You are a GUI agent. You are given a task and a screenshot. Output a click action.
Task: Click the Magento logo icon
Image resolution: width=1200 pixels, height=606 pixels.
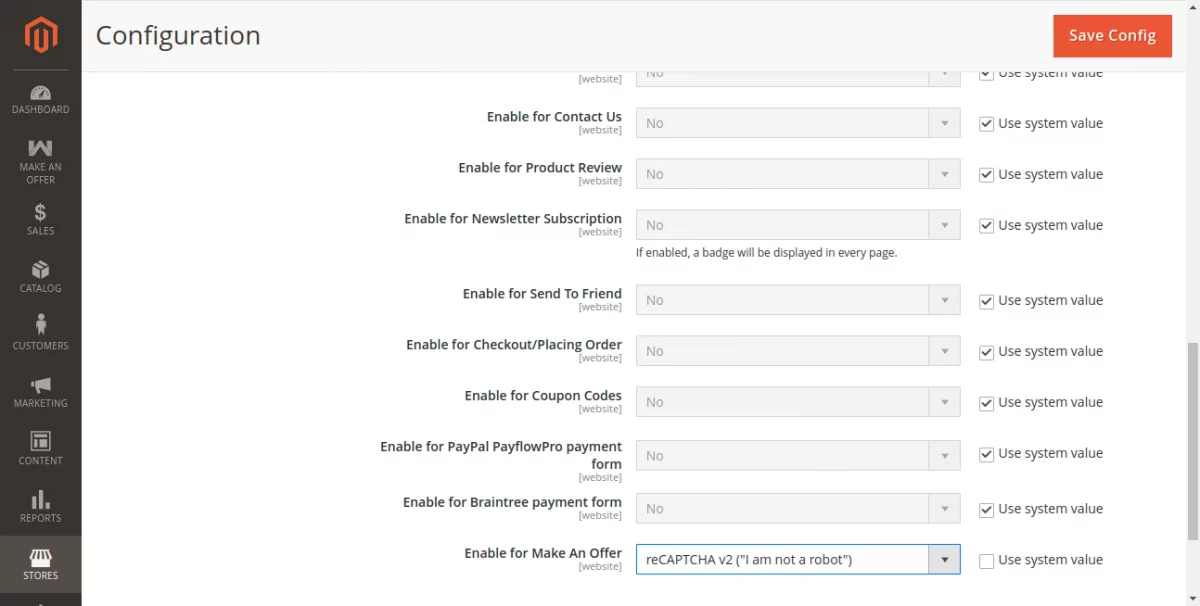41,36
